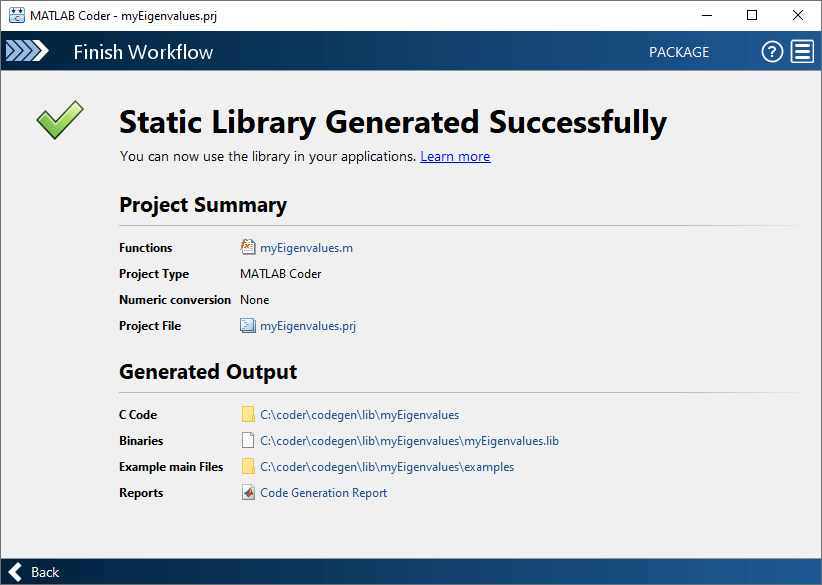Click the Binaries file icon
The height and width of the screenshot is (585, 822).
pyautogui.click(x=248, y=440)
